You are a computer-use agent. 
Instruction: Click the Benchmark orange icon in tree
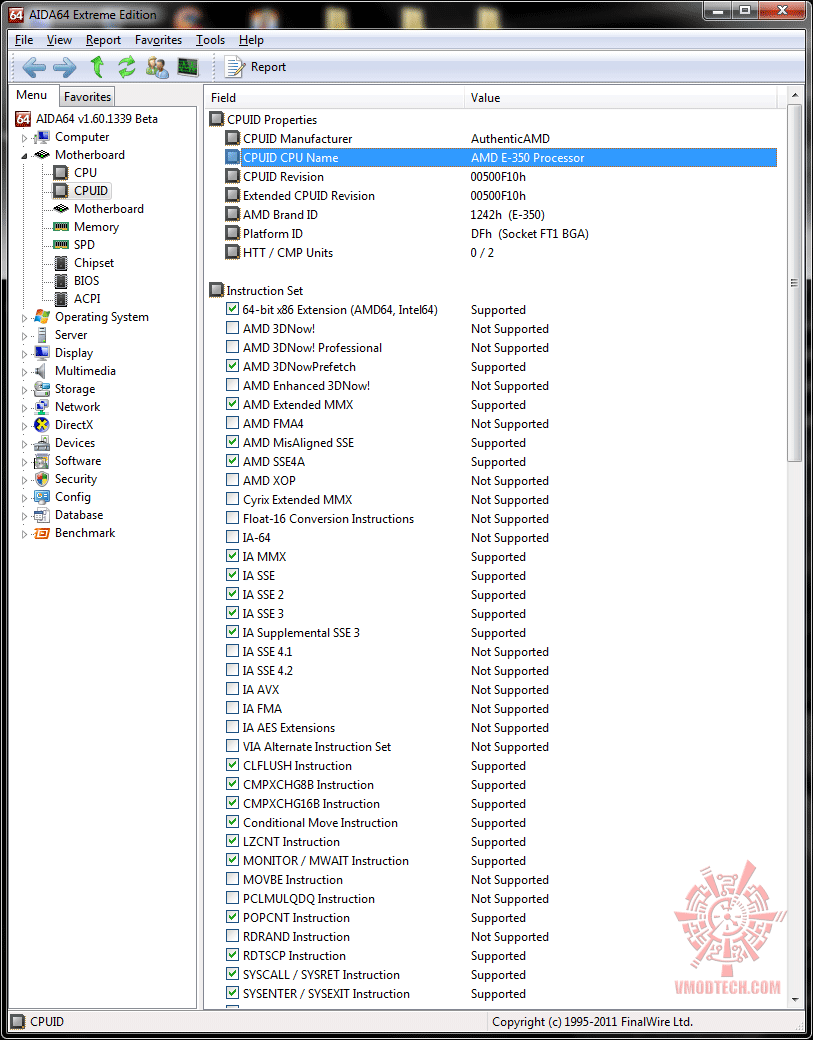pyautogui.click(x=42, y=533)
